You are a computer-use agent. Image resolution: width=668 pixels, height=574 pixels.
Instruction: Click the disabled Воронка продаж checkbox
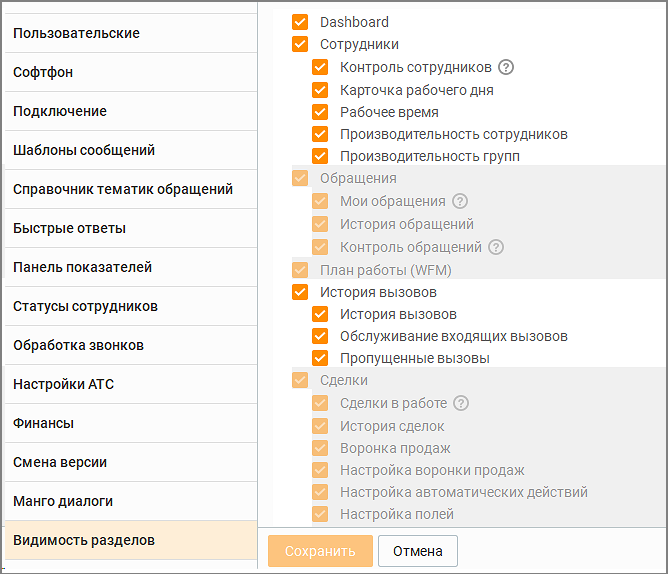pos(320,448)
